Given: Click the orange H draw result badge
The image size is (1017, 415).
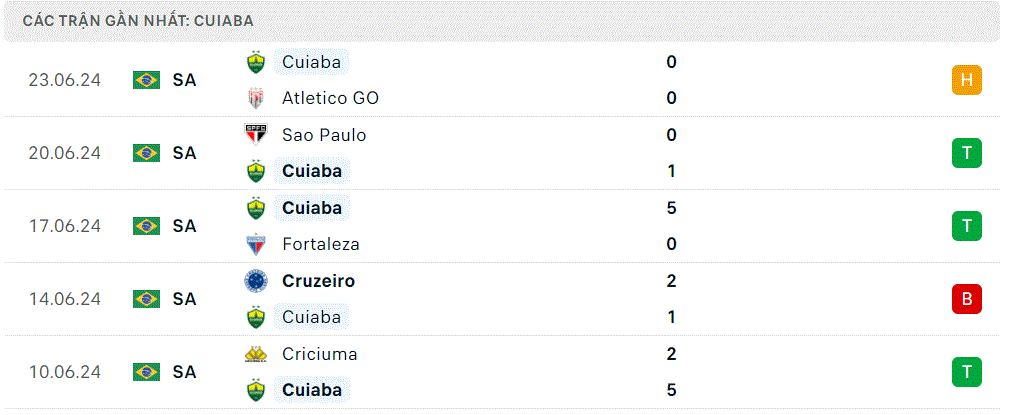Looking at the screenshot, I should (x=966, y=80).
